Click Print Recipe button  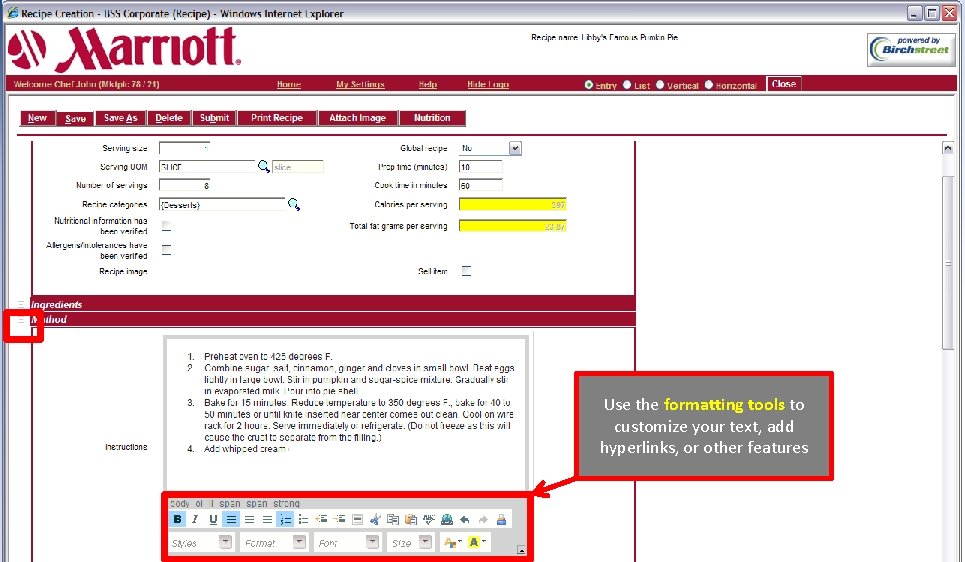coord(277,118)
